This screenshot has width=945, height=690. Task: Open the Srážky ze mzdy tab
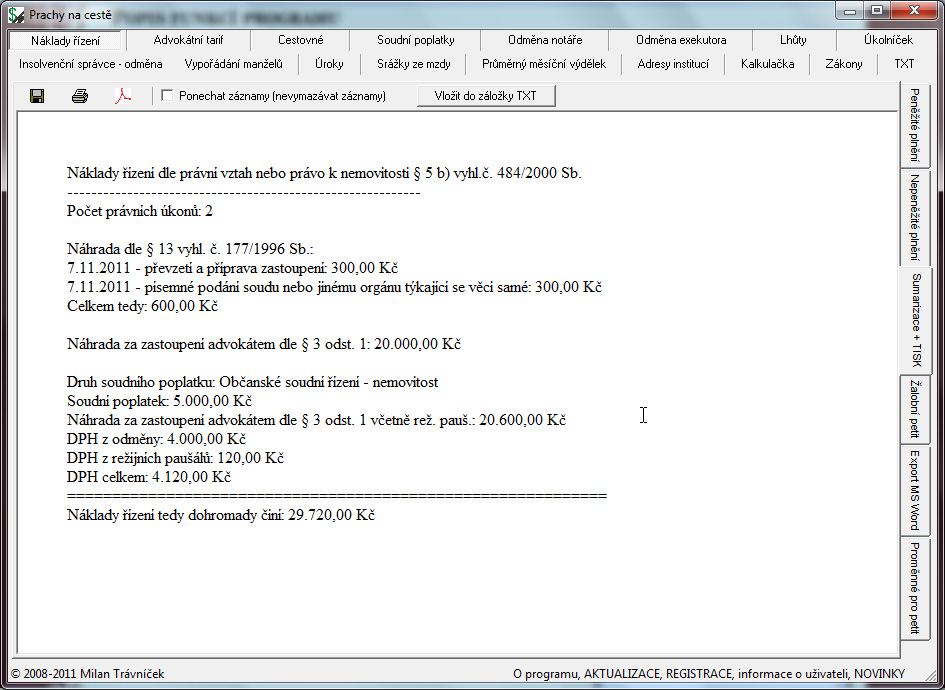[x=413, y=64]
